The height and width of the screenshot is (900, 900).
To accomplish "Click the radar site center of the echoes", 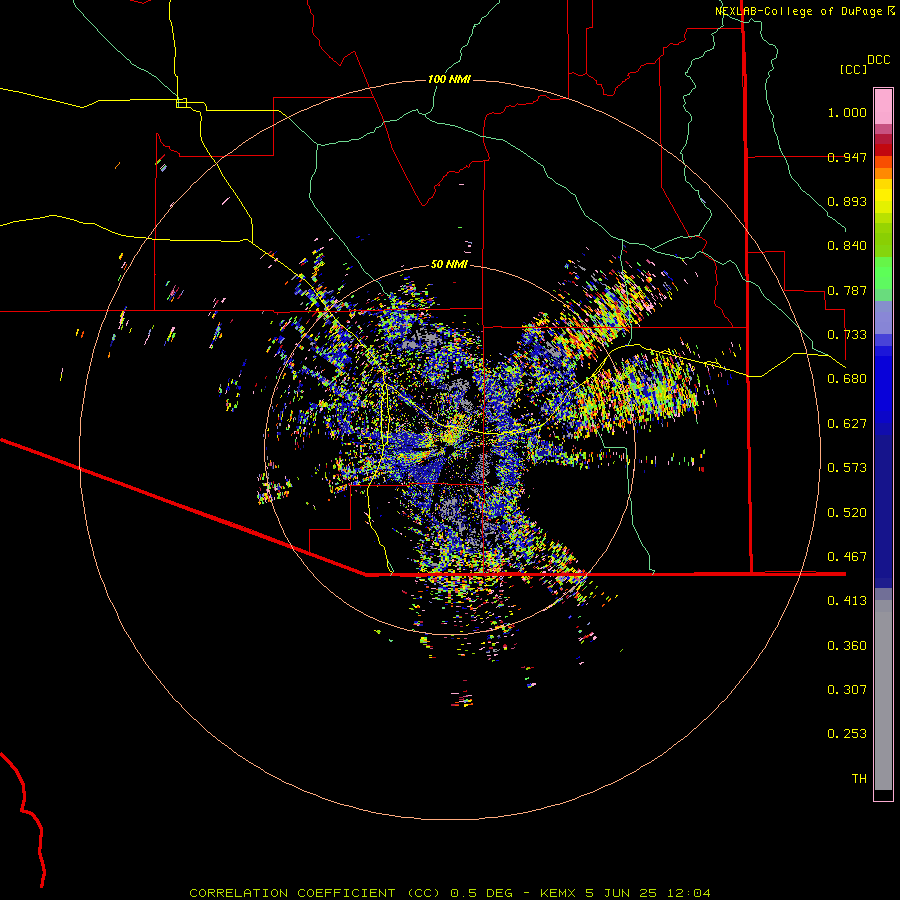I will pyautogui.click(x=450, y=450).
